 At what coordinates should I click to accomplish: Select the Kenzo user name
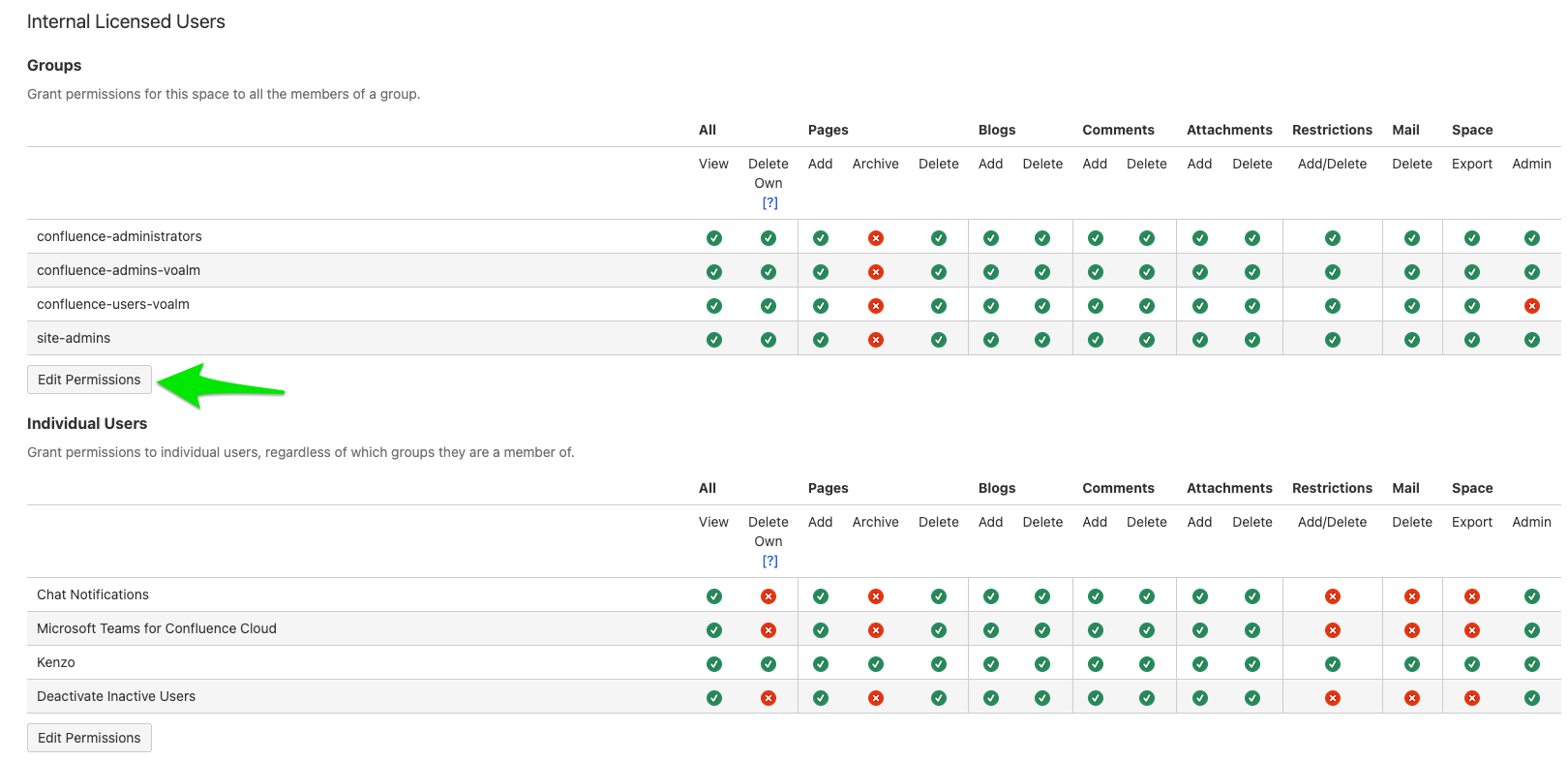click(x=56, y=662)
